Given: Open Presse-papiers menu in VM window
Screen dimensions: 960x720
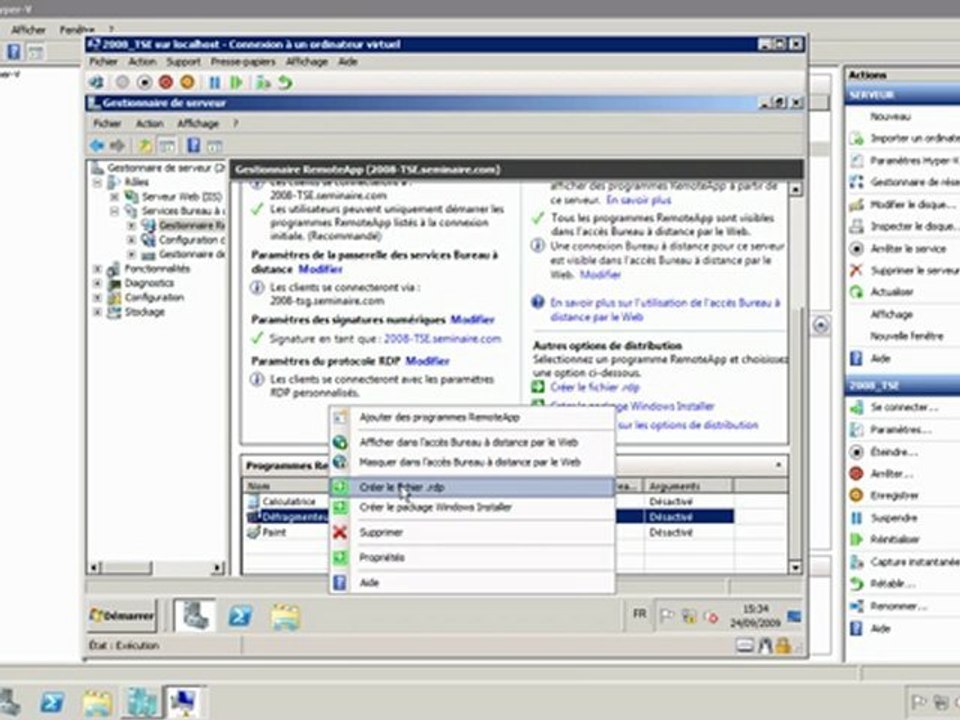Looking at the screenshot, I should (x=243, y=62).
